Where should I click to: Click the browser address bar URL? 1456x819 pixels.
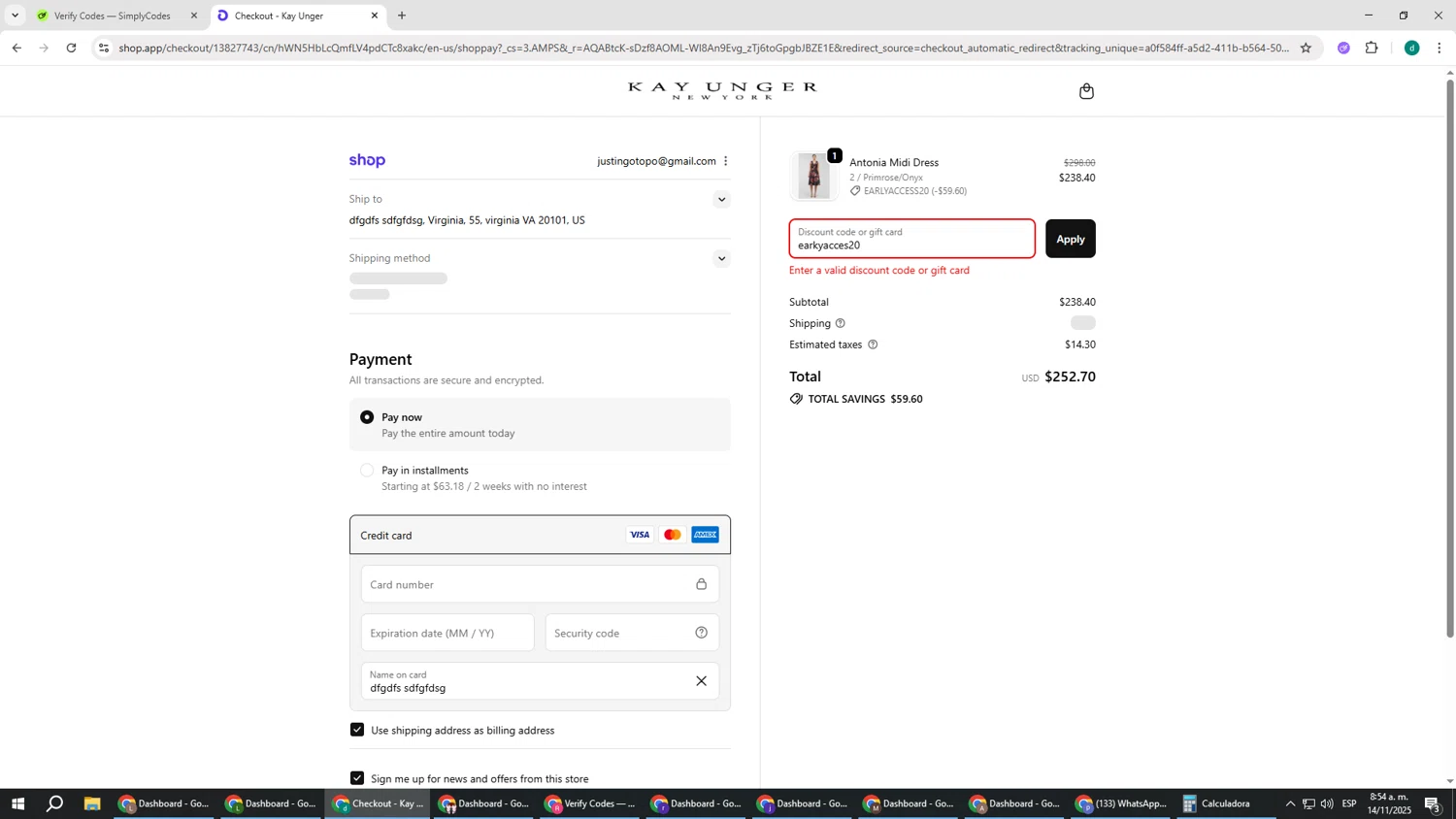(x=704, y=48)
